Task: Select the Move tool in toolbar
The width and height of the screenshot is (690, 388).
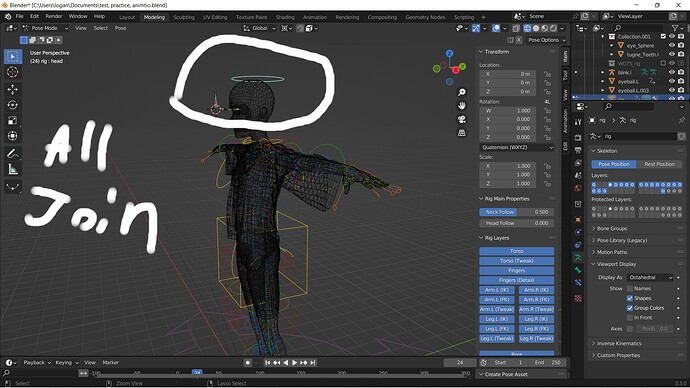Action: click(x=13, y=89)
